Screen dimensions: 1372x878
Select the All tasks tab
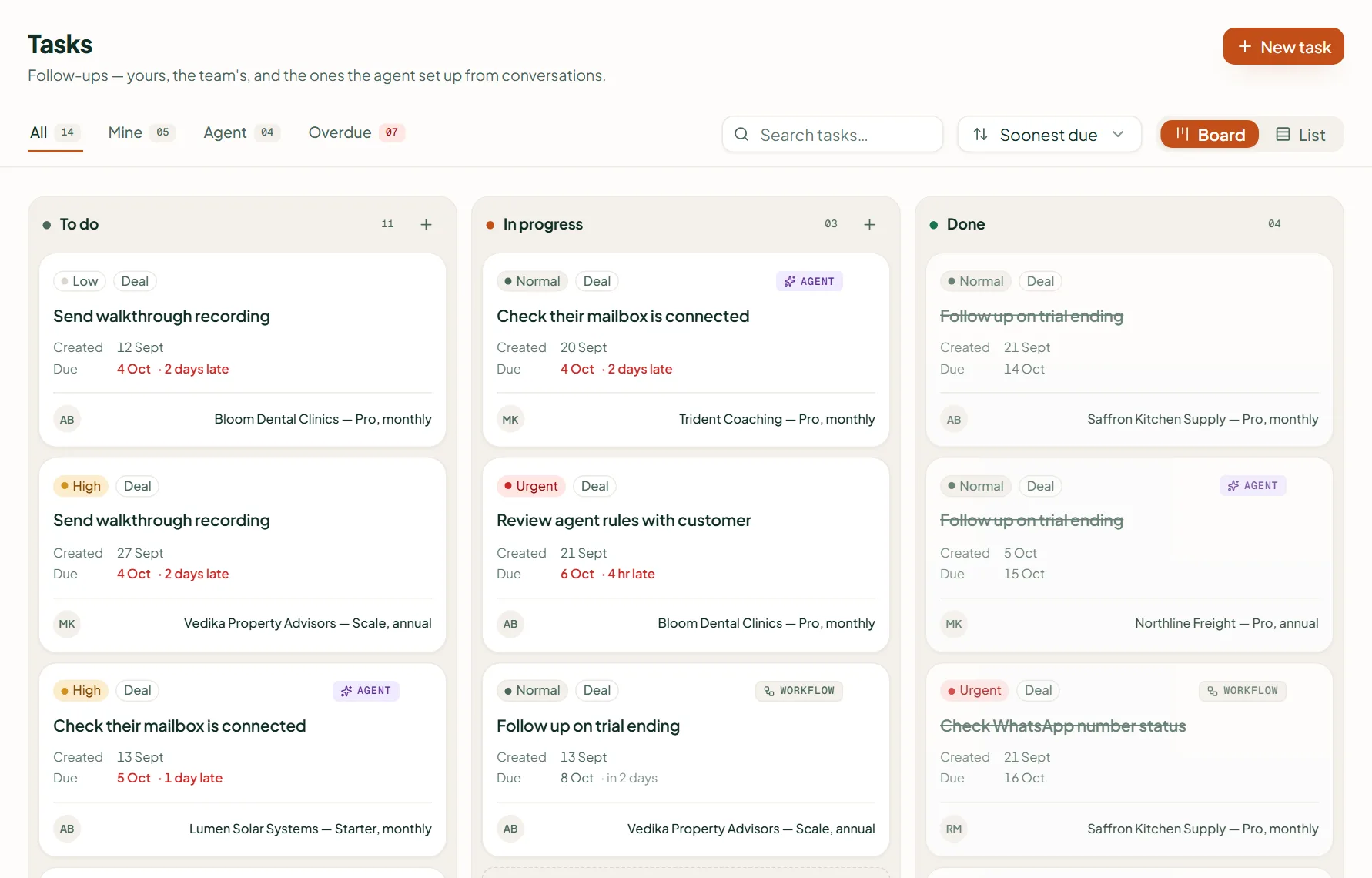[55, 132]
